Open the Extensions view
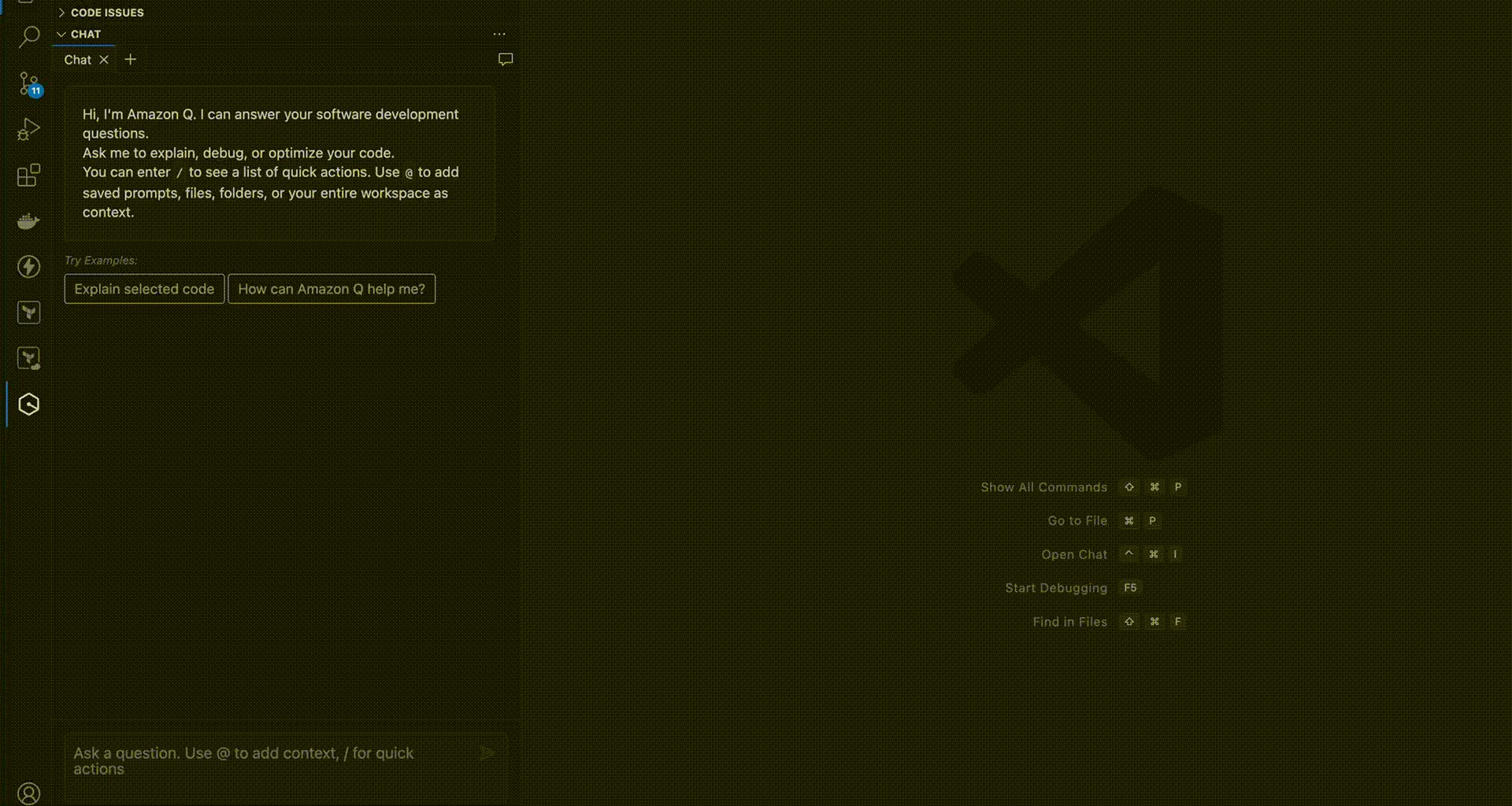1512x806 pixels. pyautogui.click(x=29, y=175)
